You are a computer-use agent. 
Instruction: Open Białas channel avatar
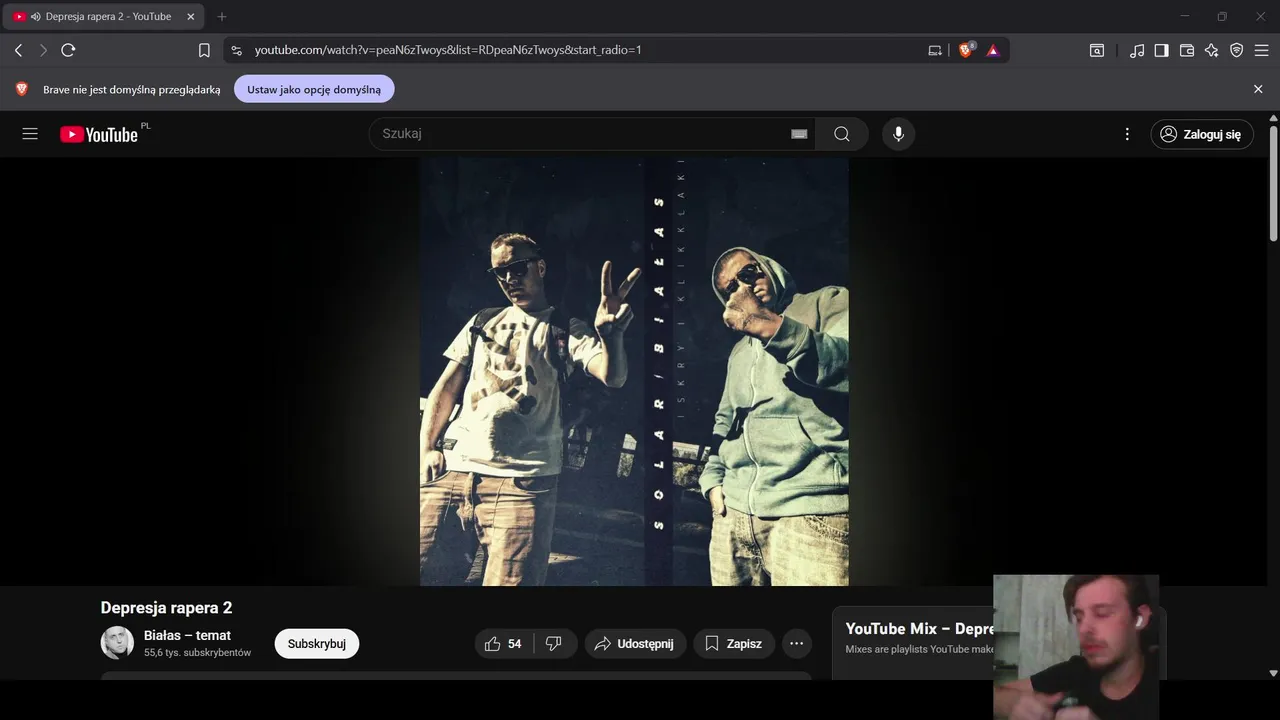coord(117,643)
